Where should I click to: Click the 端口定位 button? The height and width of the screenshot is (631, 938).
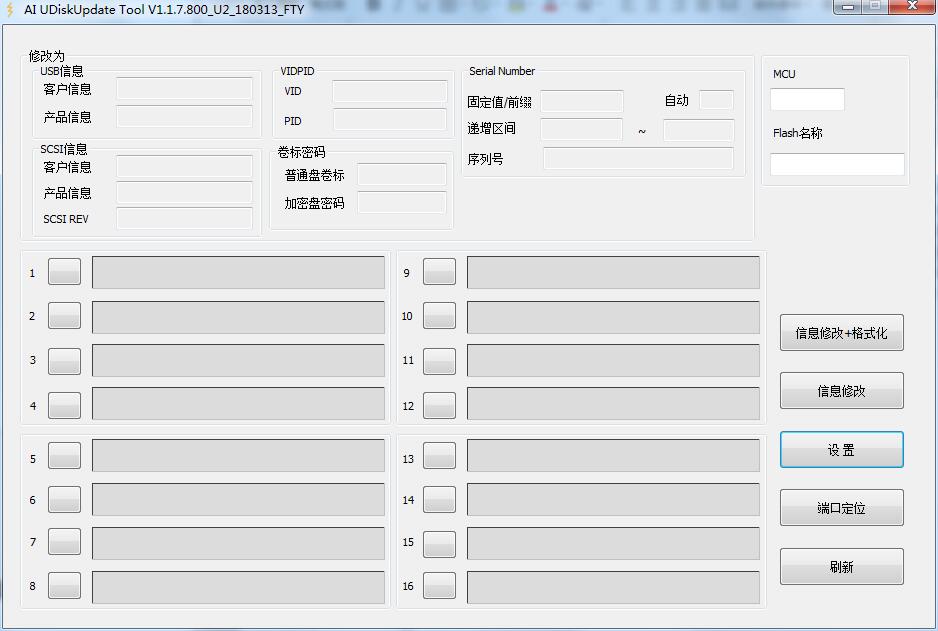pyautogui.click(x=841, y=508)
